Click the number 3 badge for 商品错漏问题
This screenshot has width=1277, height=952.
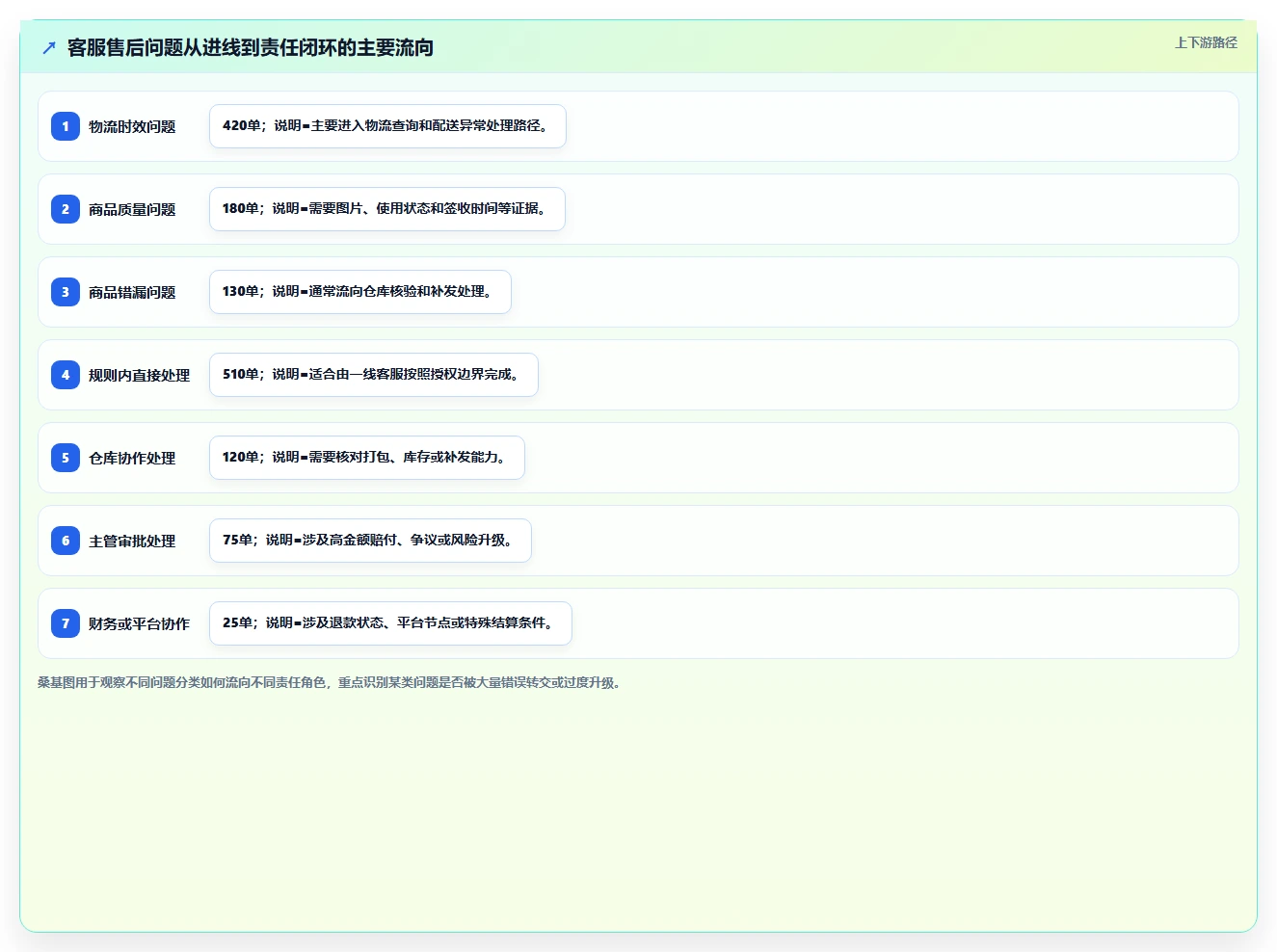coord(66,292)
